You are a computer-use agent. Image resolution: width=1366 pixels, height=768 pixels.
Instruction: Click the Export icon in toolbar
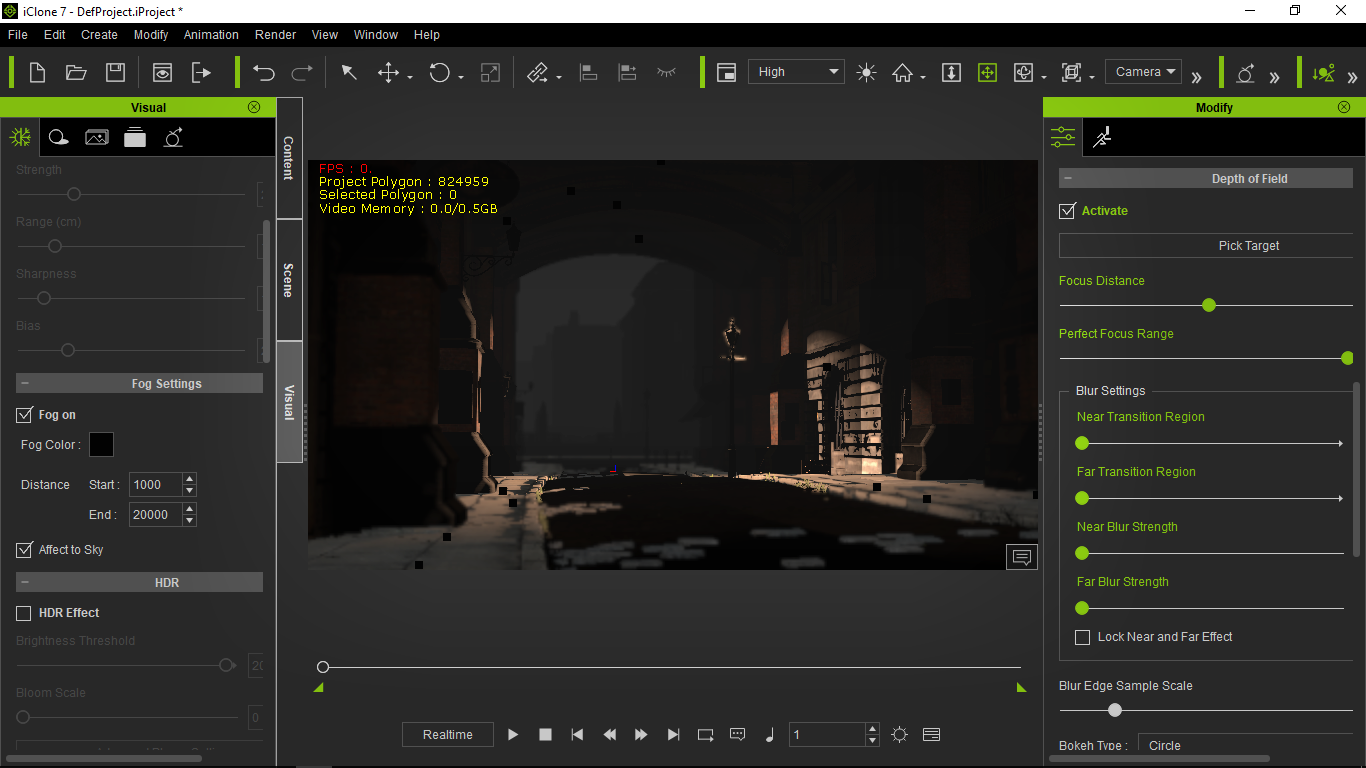tap(202, 72)
